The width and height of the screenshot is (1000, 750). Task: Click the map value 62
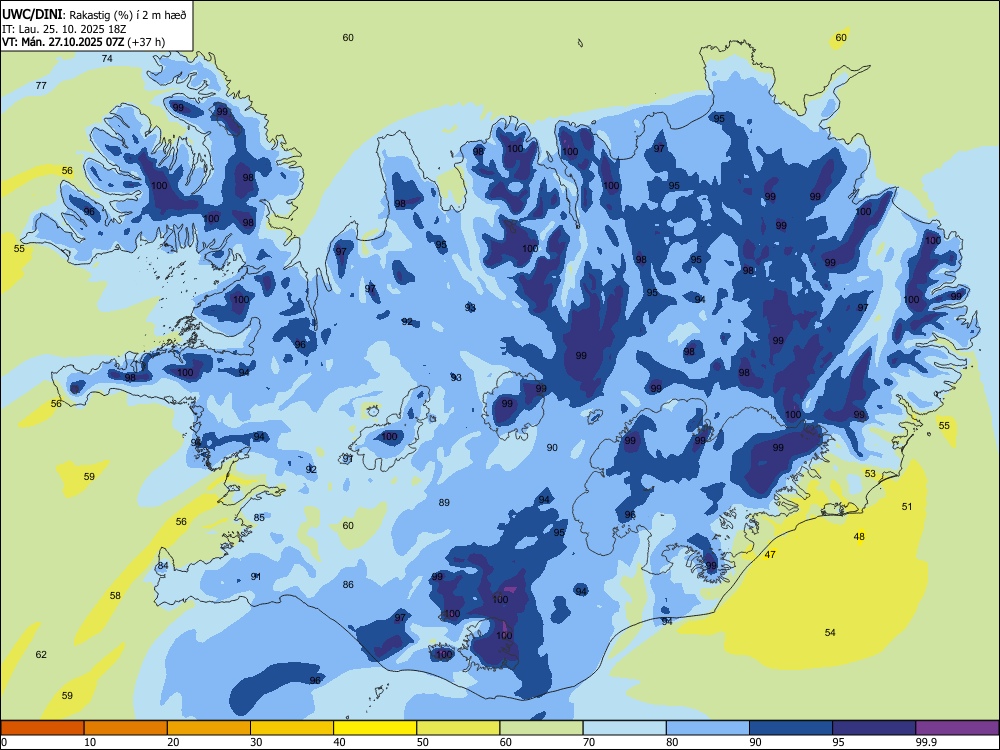click(41, 654)
